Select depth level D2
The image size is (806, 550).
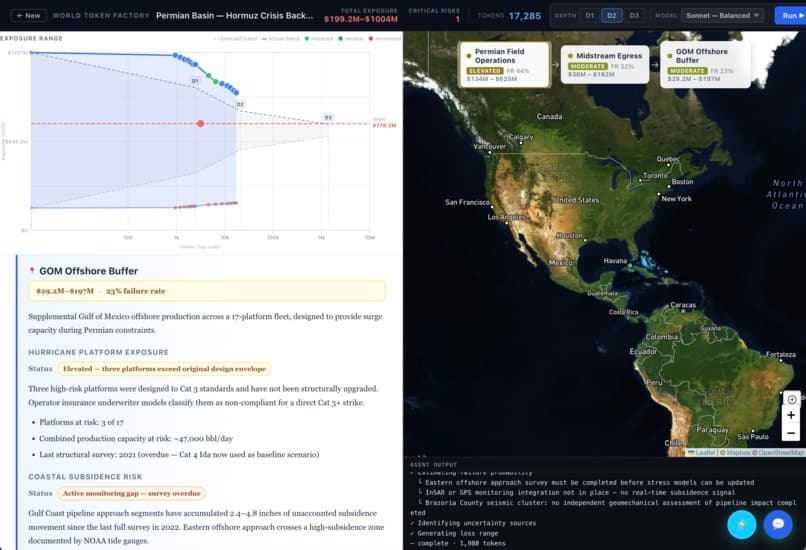point(612,15)
